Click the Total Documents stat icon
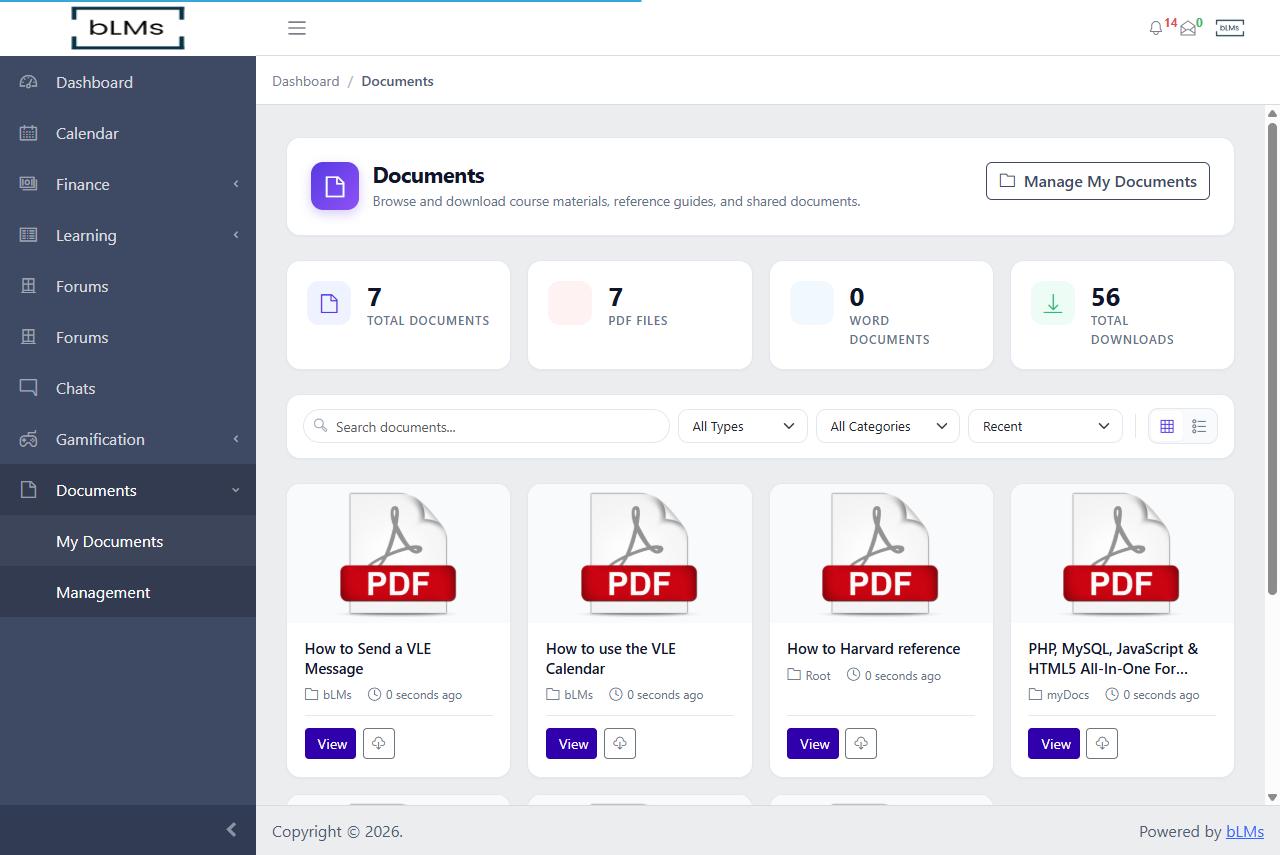This screenshot has height=855, width=1280. point(329,303)
